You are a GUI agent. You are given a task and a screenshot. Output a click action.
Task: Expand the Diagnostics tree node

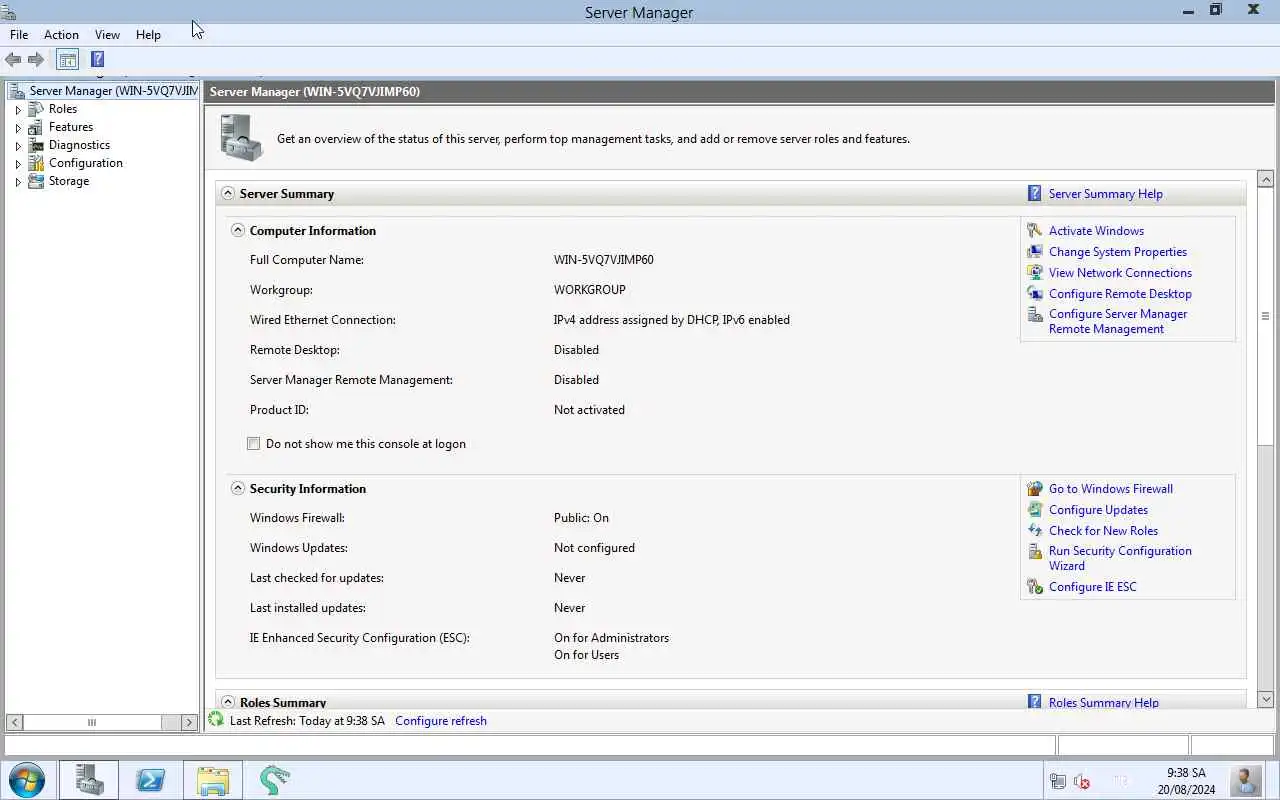(18, 146)
